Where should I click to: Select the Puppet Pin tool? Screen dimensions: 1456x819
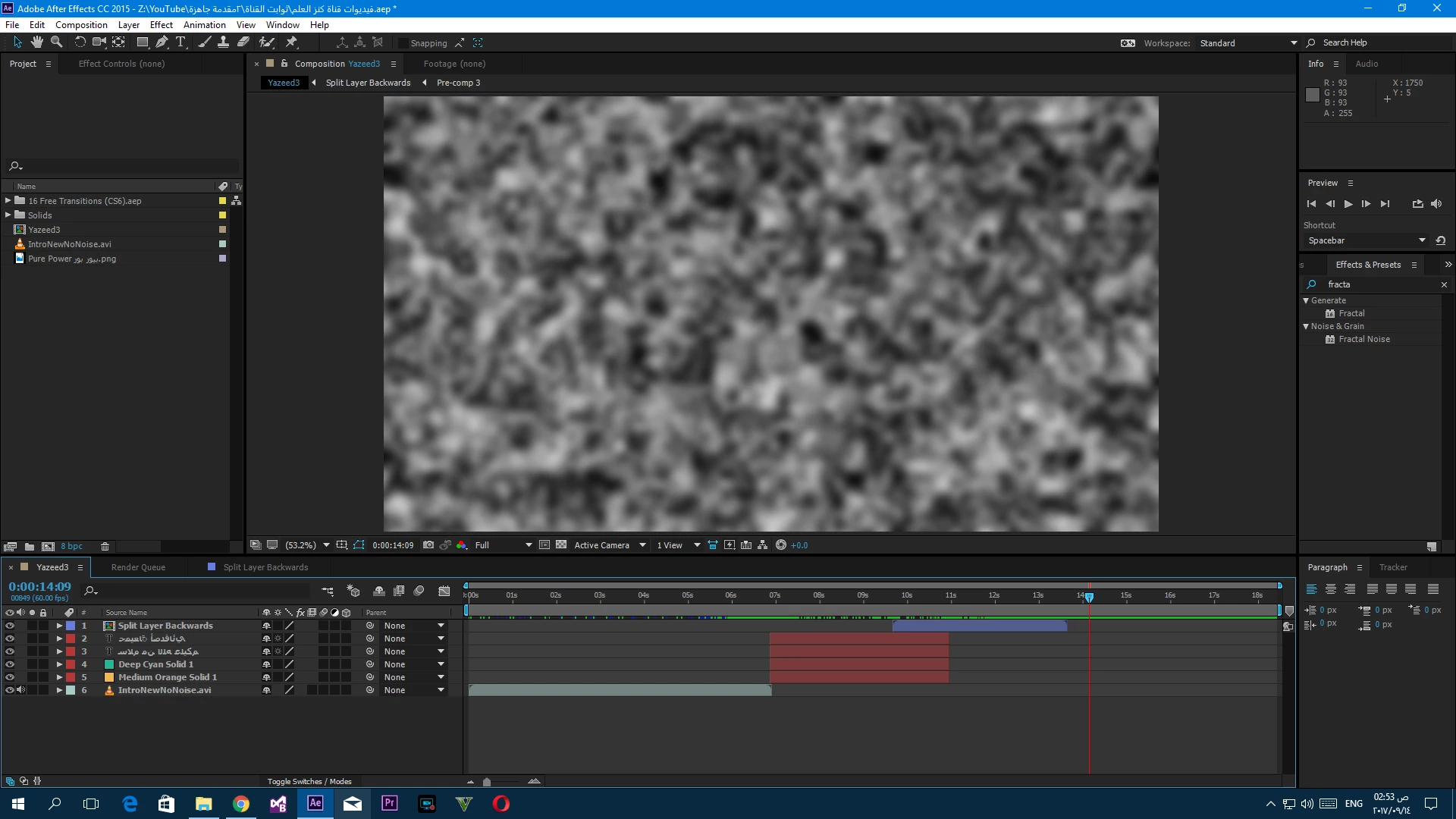291,42
